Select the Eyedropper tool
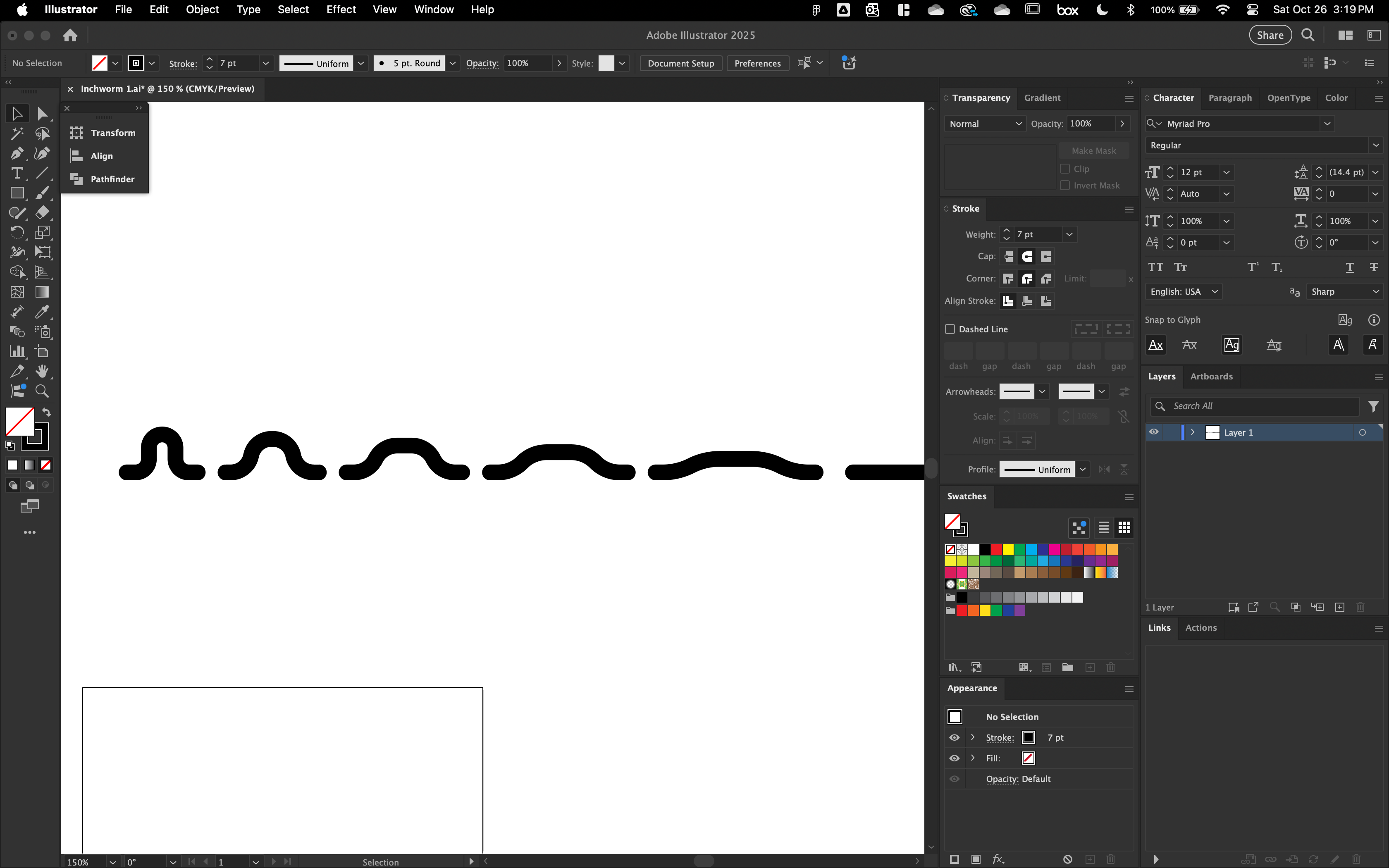The height and width of the screenshot is (868, 1389). pyautogui.click(x=42, y=312)
